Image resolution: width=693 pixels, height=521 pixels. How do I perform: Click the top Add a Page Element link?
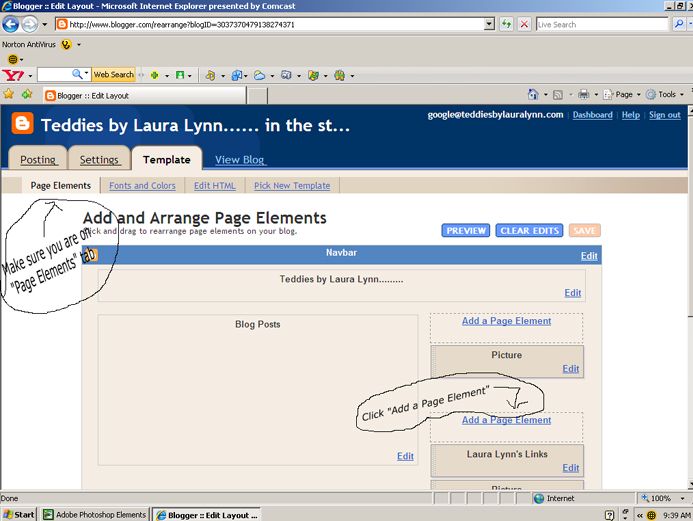click(506, 321)
